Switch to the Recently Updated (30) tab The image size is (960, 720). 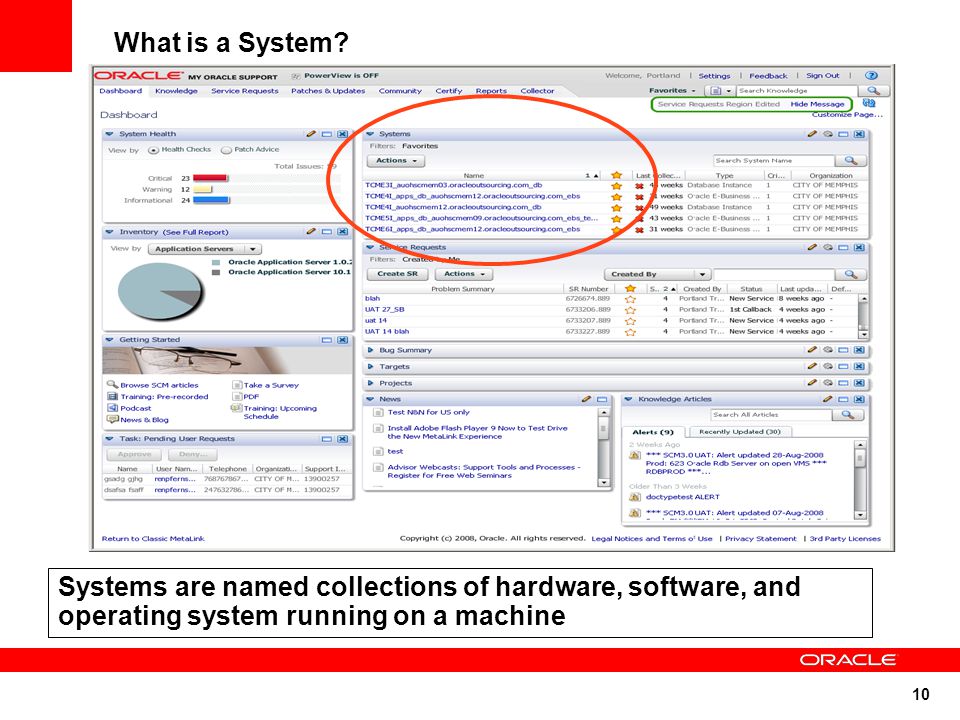pyautogui.click(x=740, y=432)
